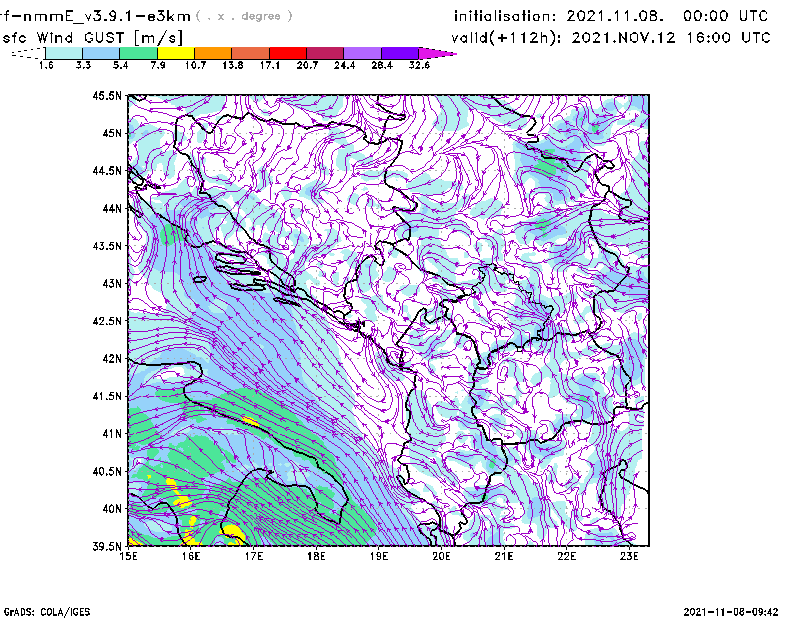Click the legend value 28.4
The image size is (800, 618).
382,65
